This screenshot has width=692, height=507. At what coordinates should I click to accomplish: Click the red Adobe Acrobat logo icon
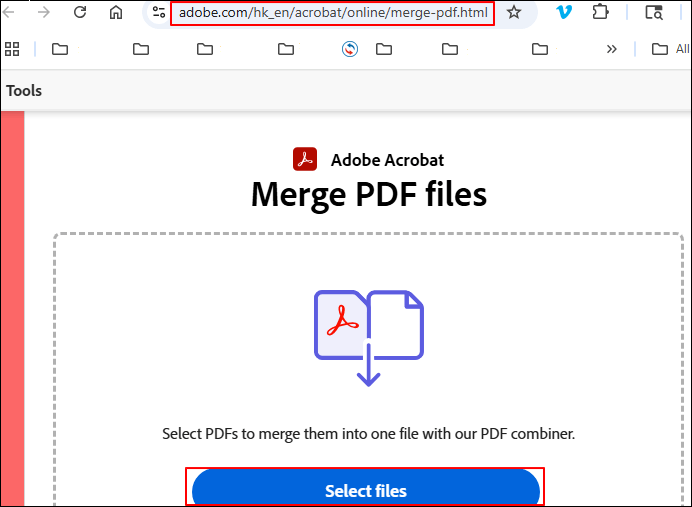click(x=305, y=159)
